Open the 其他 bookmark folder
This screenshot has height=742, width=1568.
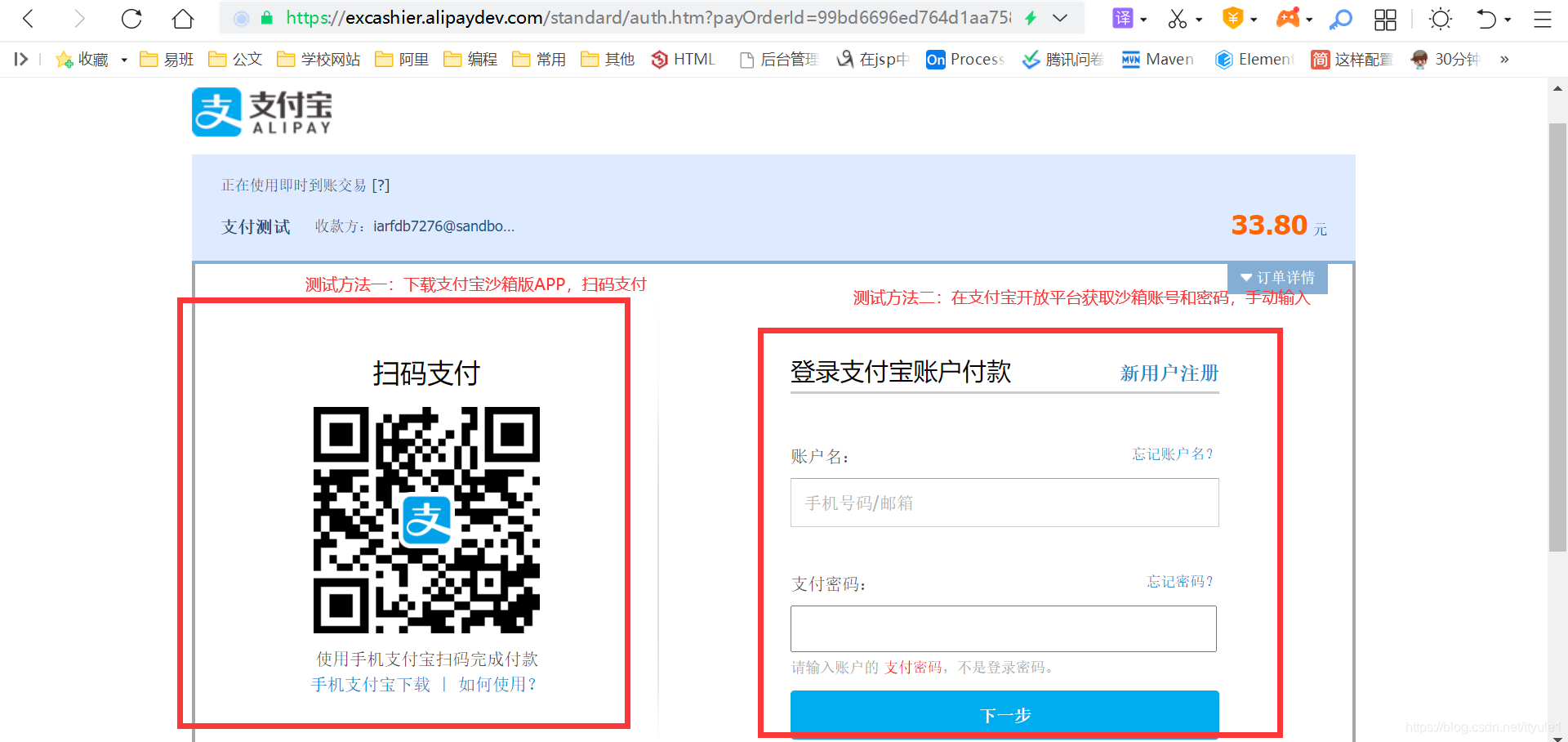(x=608, y=59)
